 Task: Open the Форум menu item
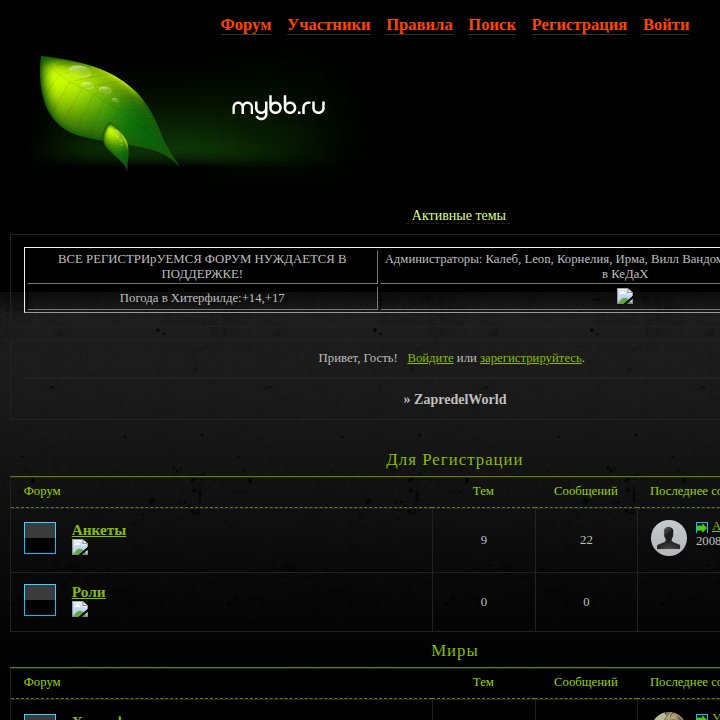pyautogui.click(x=246, y=24)
